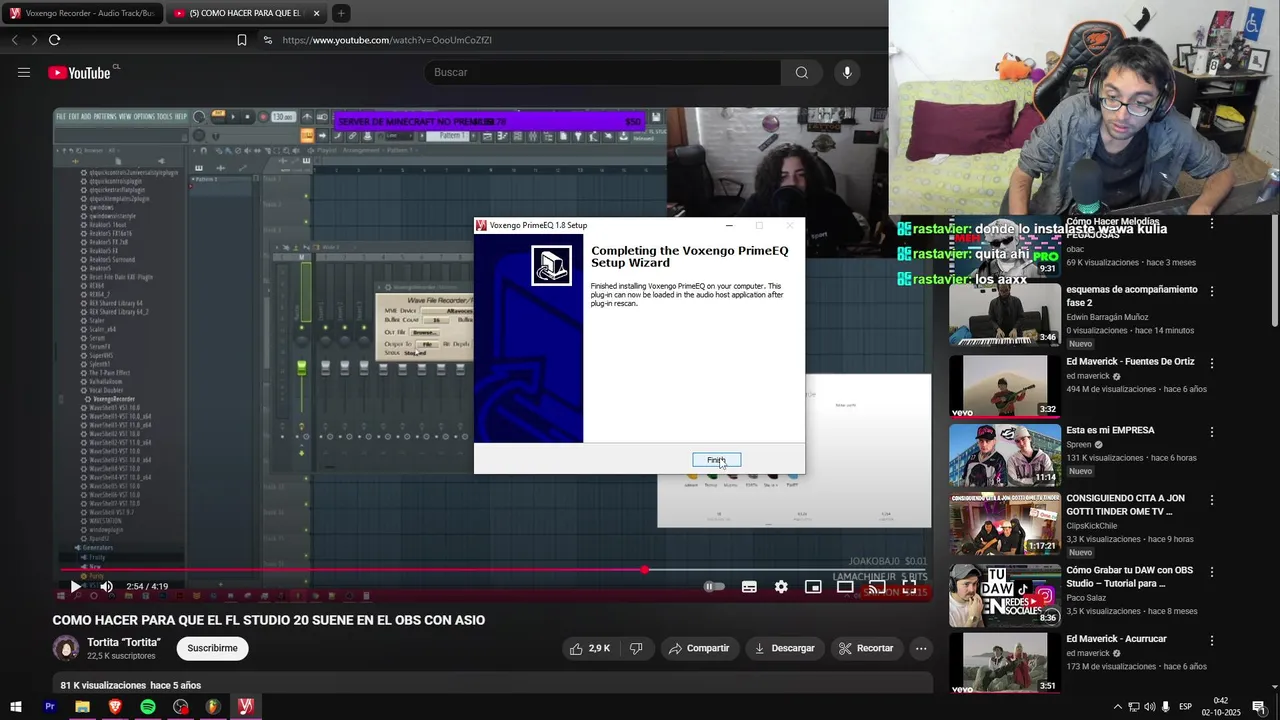Open Brave browser from the taskbar
This screenshot has width=1280, height=720.
115,707
